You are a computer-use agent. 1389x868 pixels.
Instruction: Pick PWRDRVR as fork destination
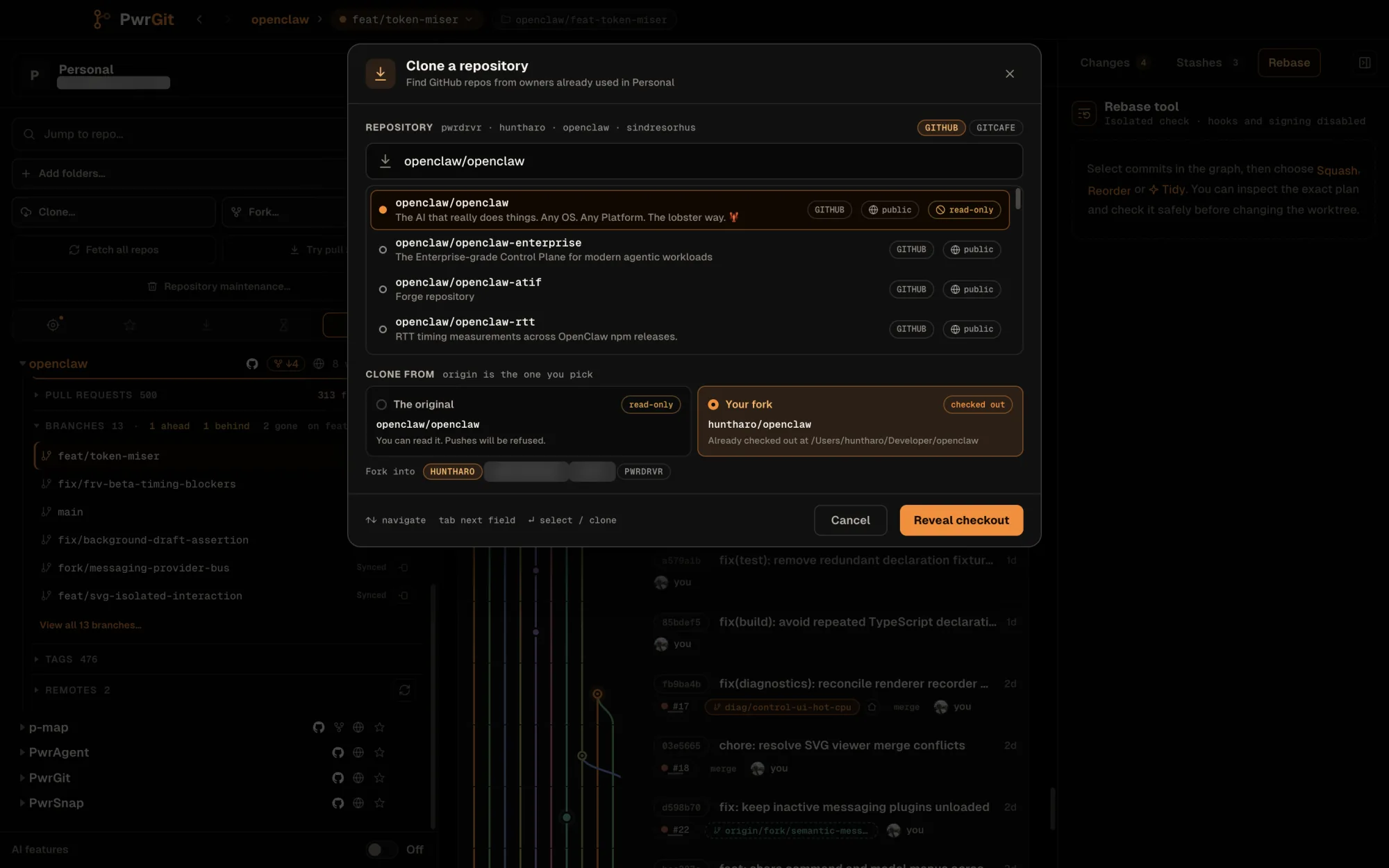643,471
